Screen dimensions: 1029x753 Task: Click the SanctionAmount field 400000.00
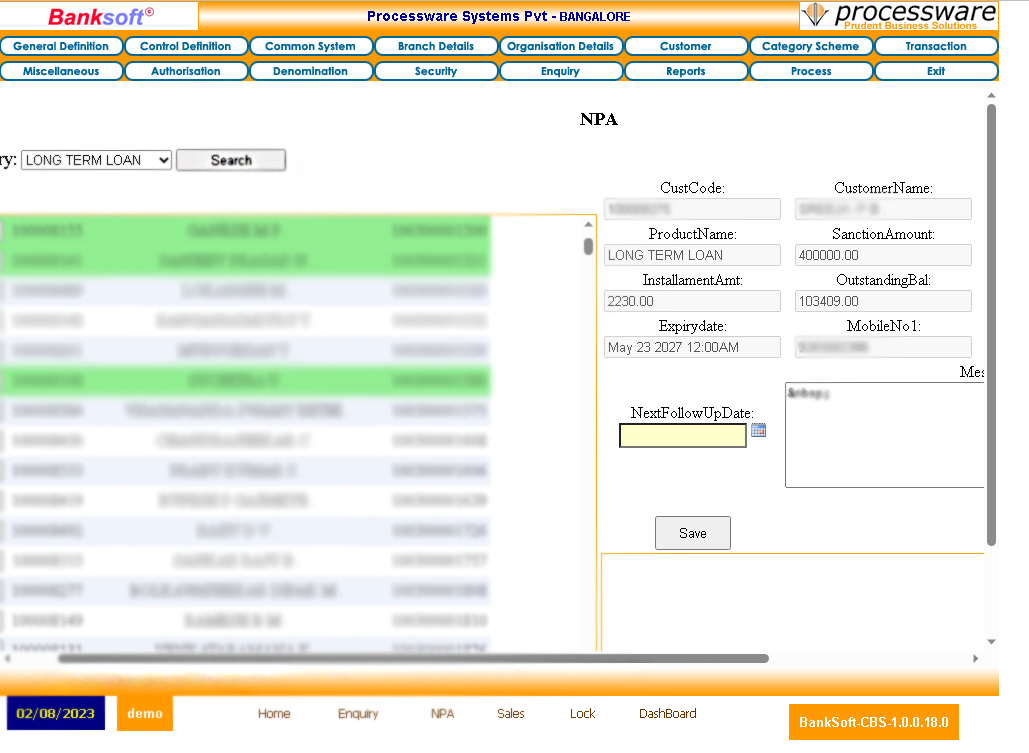(883, 255)
